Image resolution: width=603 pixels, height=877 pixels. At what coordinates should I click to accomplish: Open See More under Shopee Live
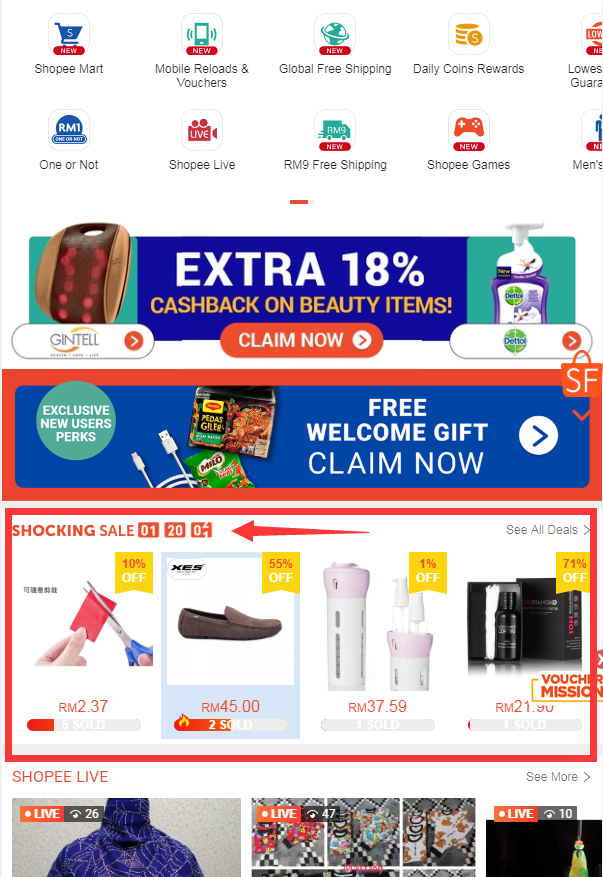(x=558, y=777)
